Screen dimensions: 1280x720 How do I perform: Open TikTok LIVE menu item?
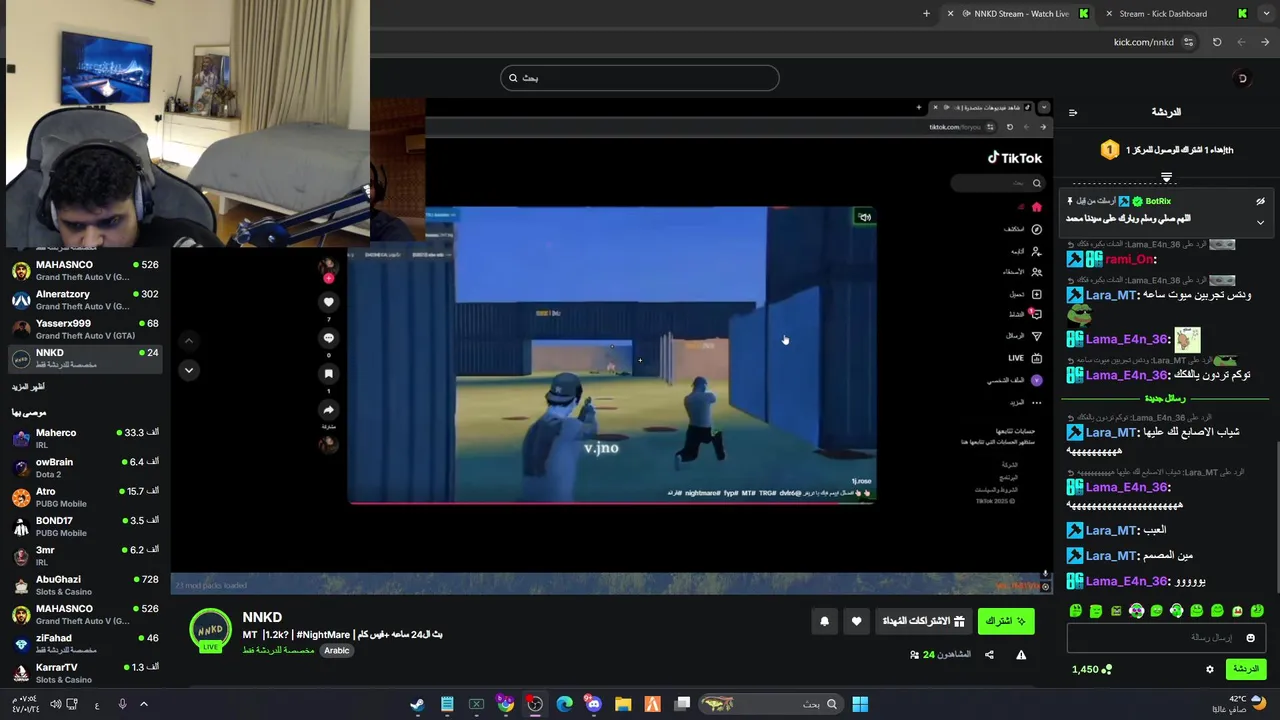pyautogui.click(x=1025, y=358)
